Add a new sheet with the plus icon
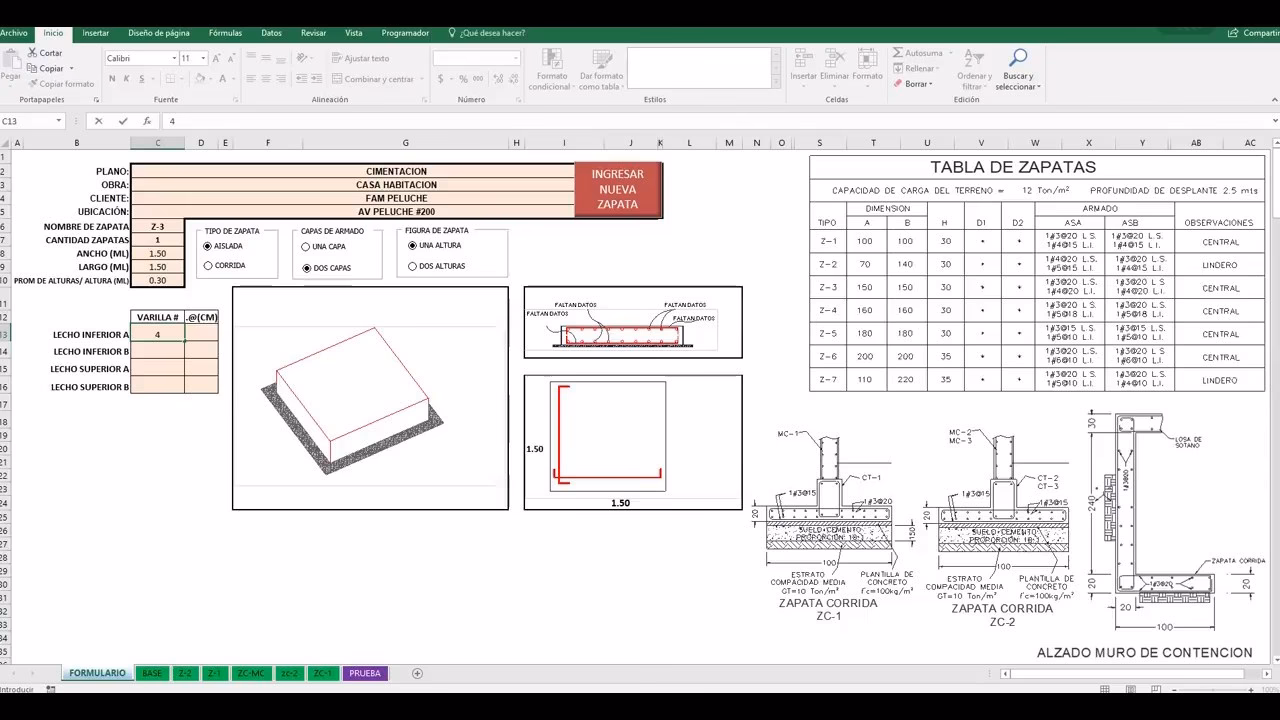Viewport: 1280px width, 720px height. 417,673
